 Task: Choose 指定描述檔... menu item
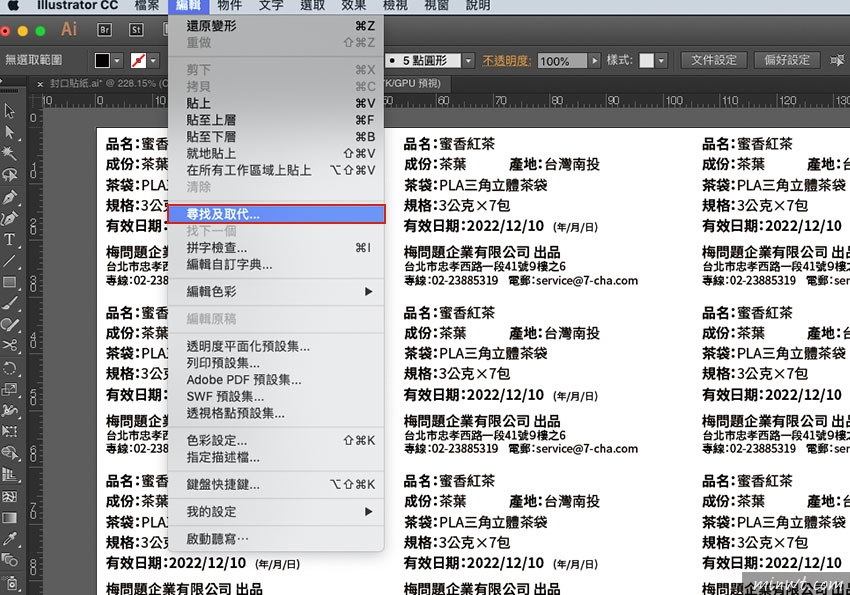tap(276, 457)
